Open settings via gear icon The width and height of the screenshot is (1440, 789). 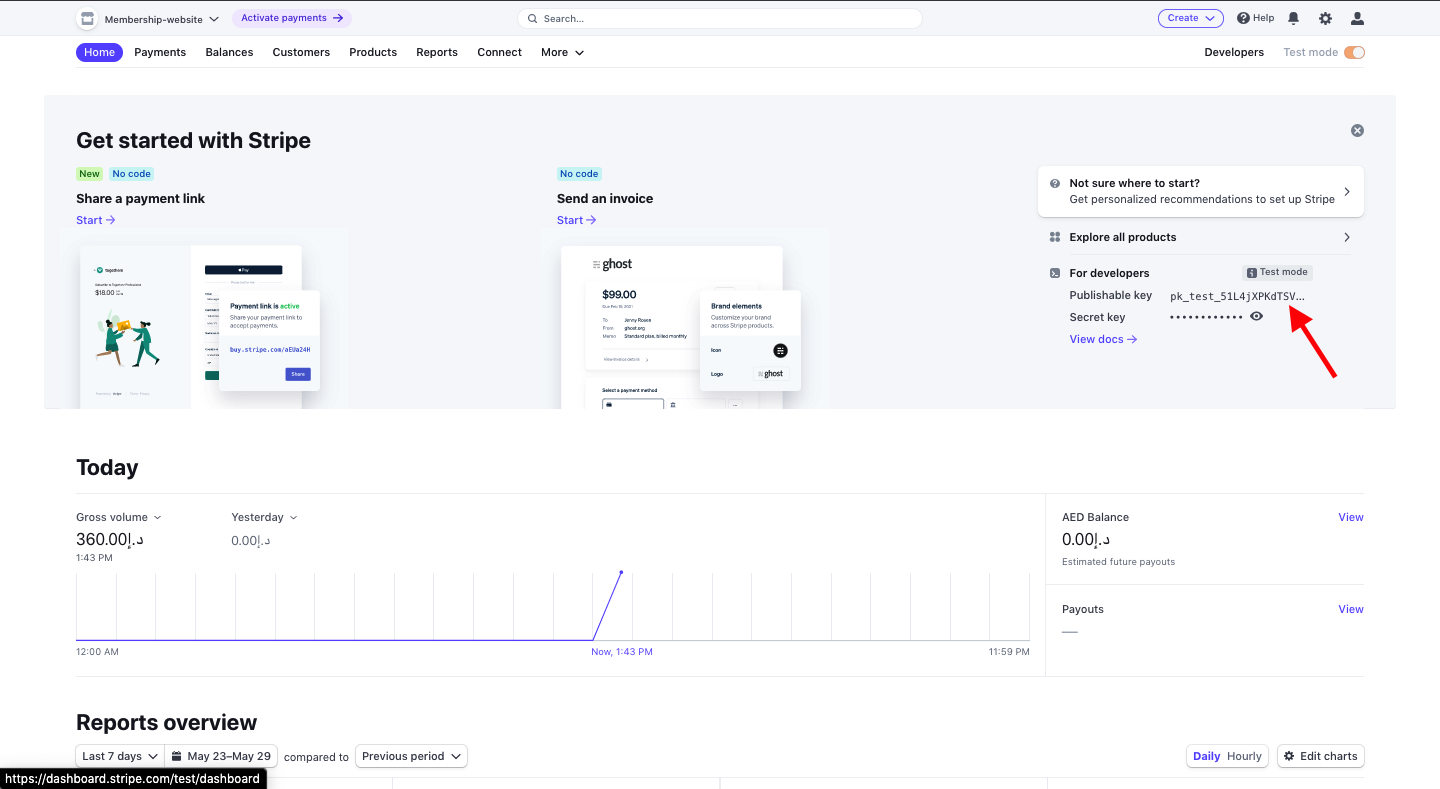[x=1325, y=18]
